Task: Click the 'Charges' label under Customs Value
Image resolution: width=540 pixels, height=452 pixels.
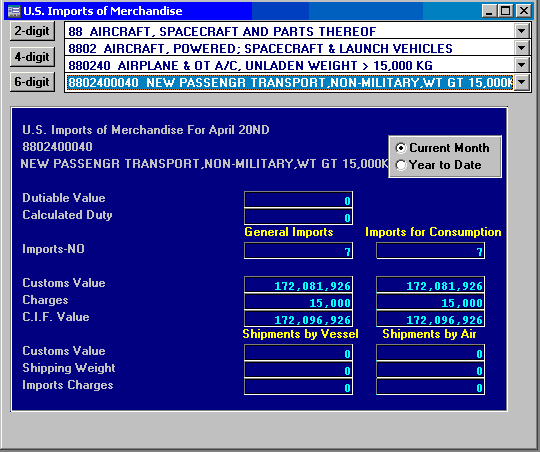Action: tap(45, 300)
